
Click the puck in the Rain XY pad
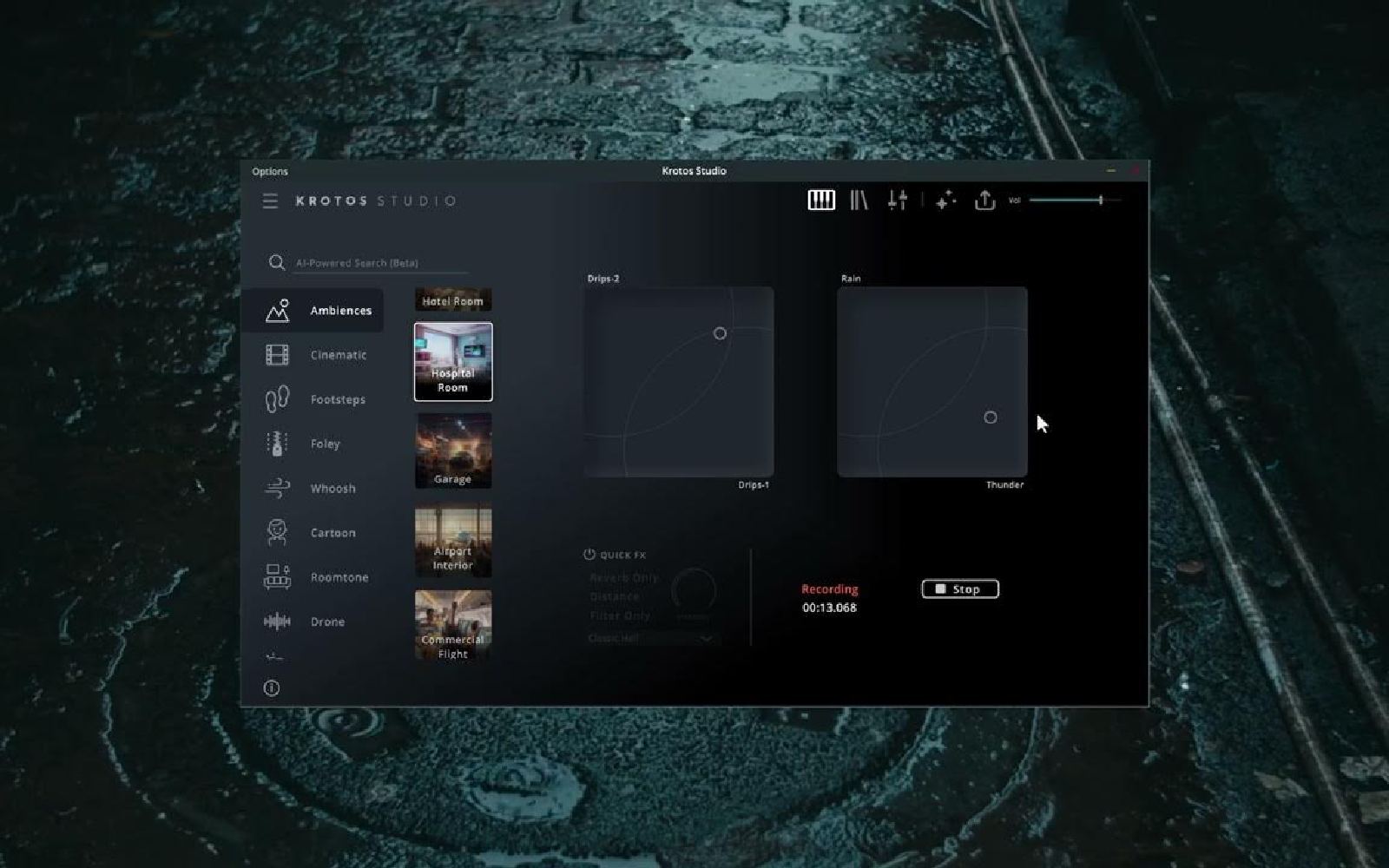point(991,418)
